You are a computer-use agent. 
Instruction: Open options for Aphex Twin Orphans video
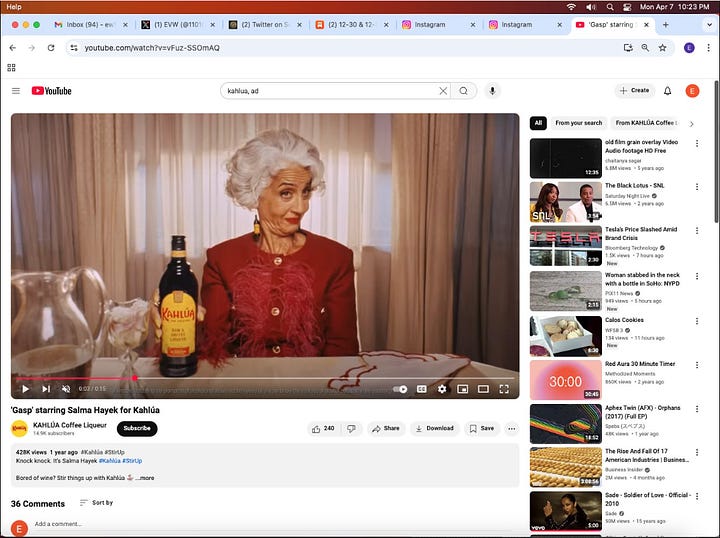click(x=697, y=409)
